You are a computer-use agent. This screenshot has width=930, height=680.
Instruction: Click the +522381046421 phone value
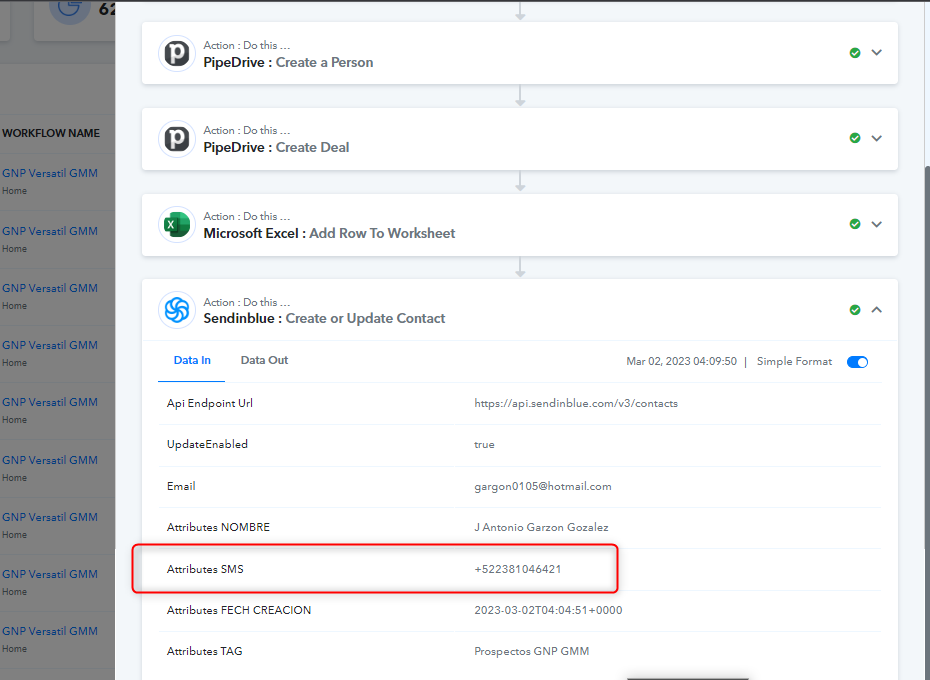518,570
